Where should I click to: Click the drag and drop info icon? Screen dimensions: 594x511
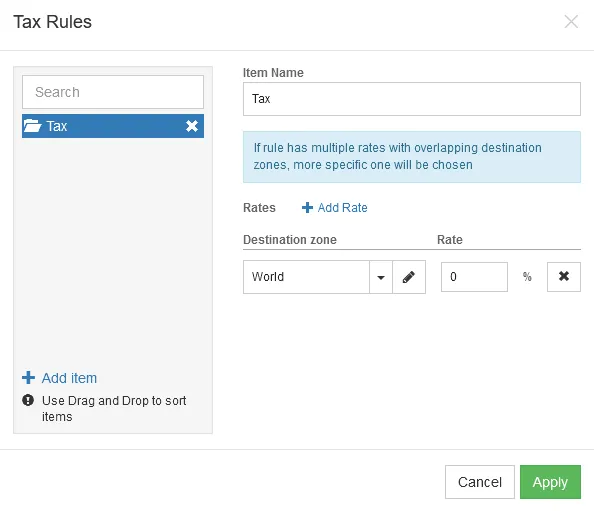(28, 400)
